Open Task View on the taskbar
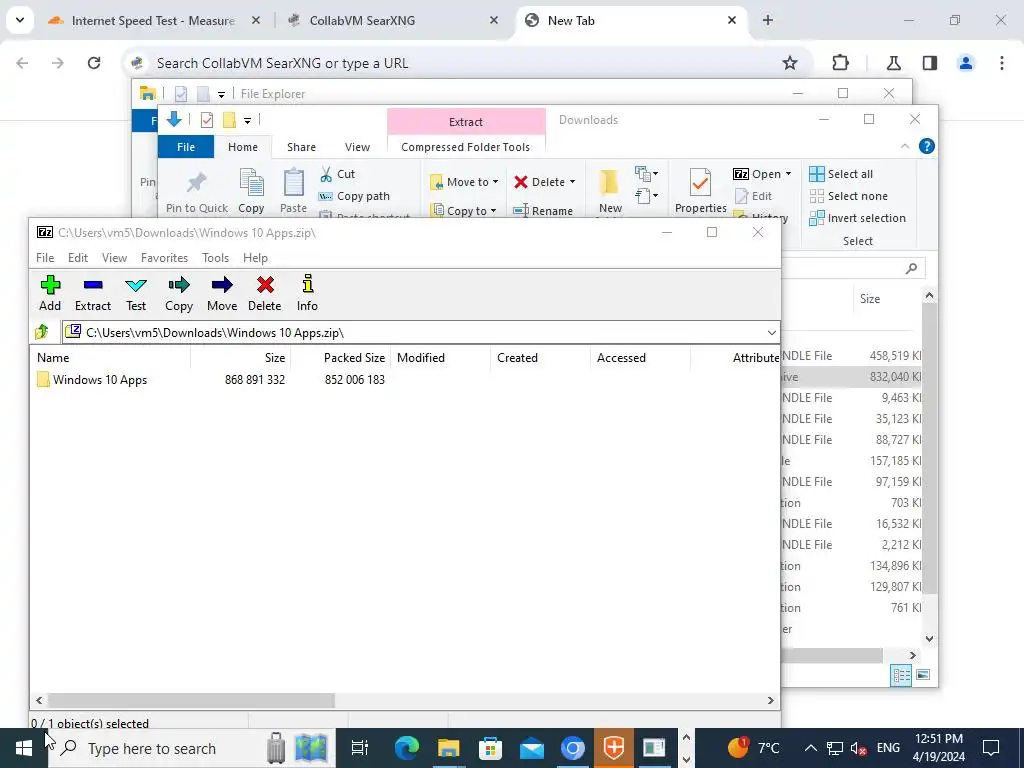 360,748
